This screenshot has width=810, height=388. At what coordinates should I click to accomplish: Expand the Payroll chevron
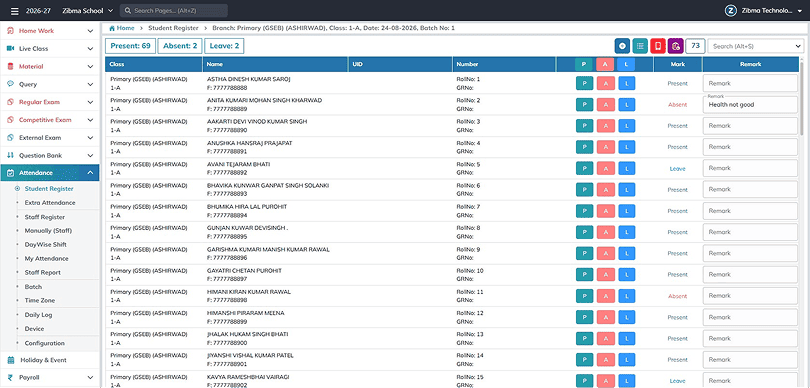pyautogui.click(x=90, y=378)
